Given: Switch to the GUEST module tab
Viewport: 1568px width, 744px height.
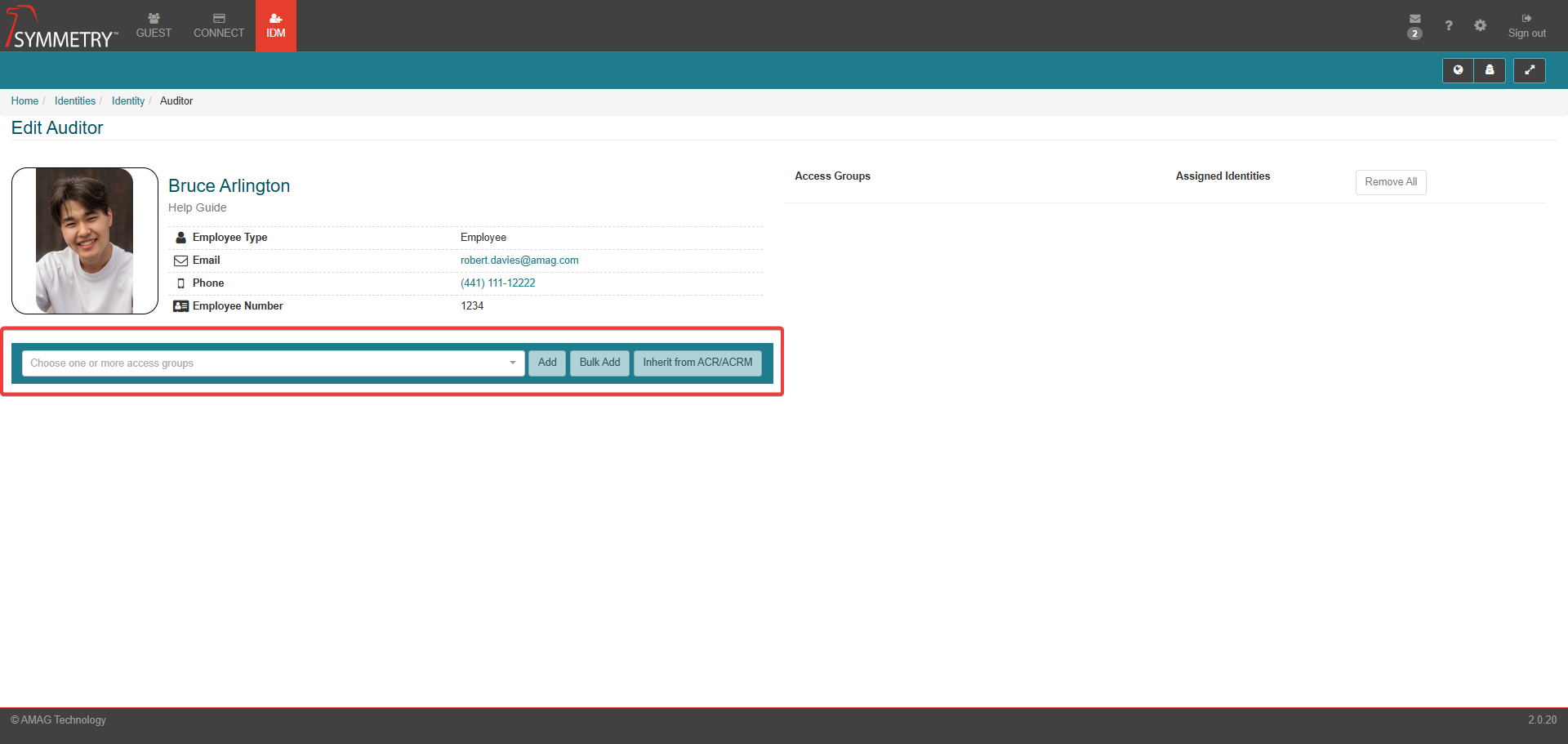Looking at the screenshot, I should click(x=154, y=26).
